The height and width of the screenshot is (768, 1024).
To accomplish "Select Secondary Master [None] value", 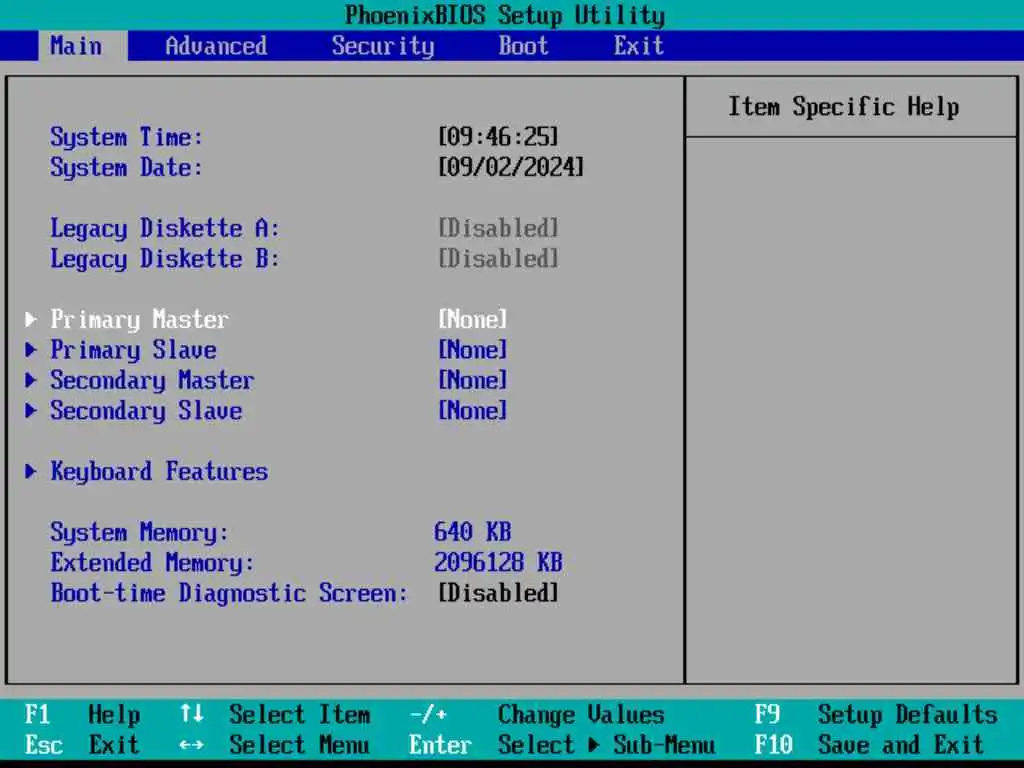I will [472, 380].
